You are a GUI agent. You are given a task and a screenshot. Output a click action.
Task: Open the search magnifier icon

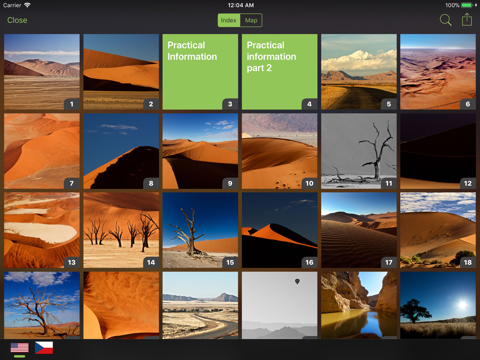click(445, 20)
